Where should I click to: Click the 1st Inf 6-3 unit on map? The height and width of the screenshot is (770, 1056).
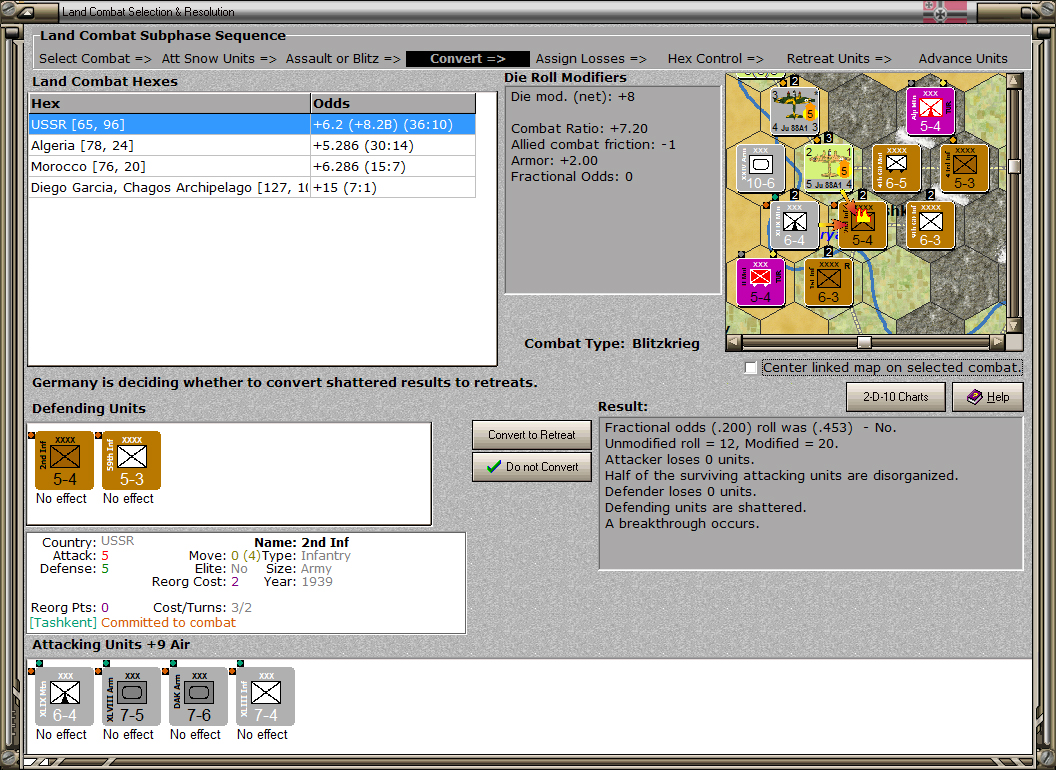(829, 282)
